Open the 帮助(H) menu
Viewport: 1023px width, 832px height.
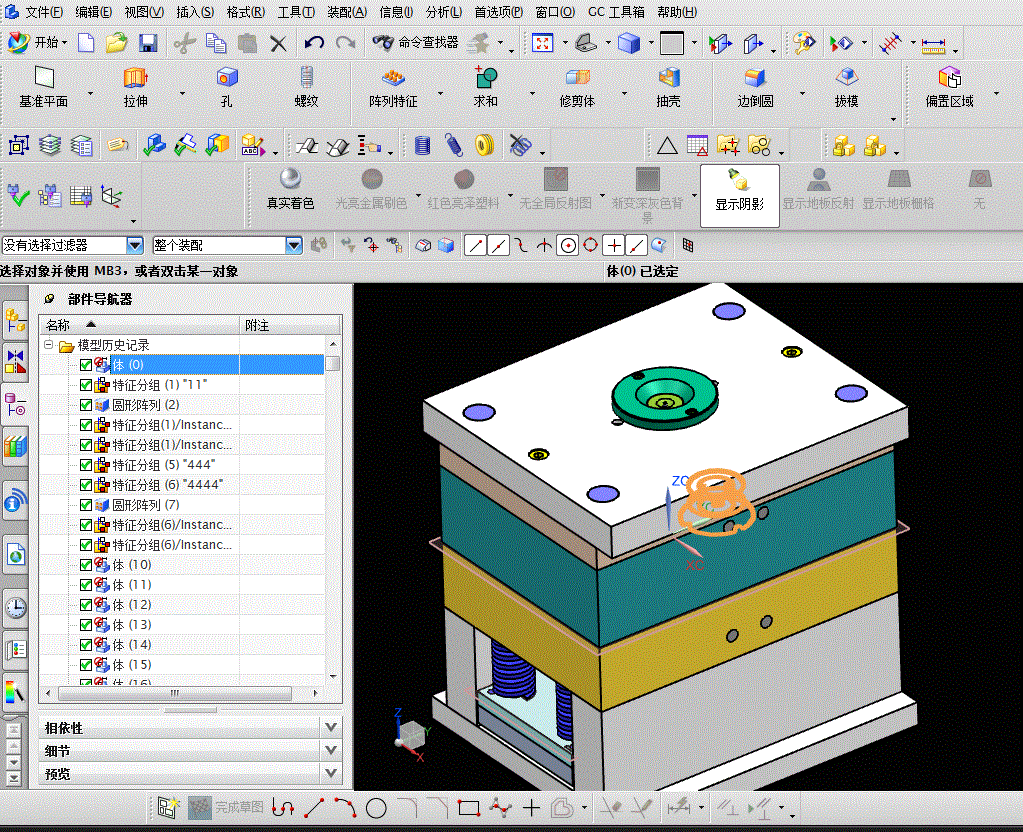(677, 12)
